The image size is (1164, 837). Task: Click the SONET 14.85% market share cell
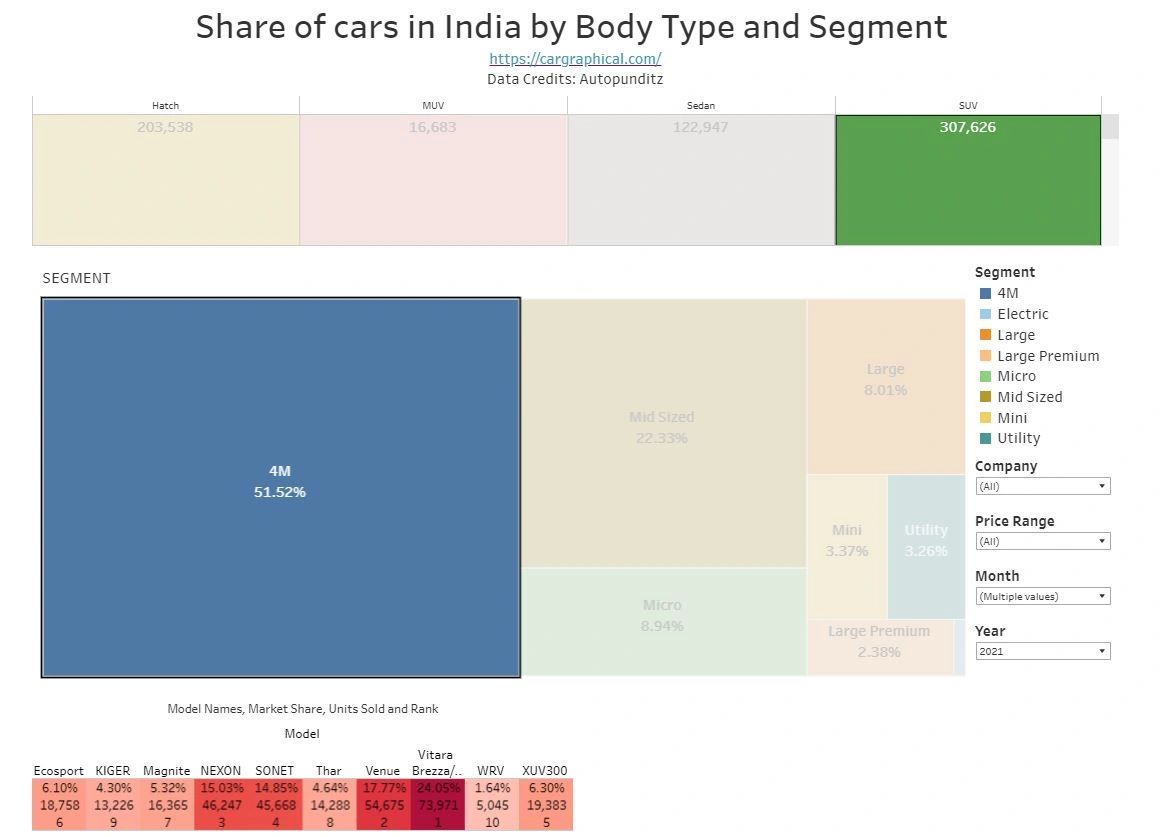[275, 788]
